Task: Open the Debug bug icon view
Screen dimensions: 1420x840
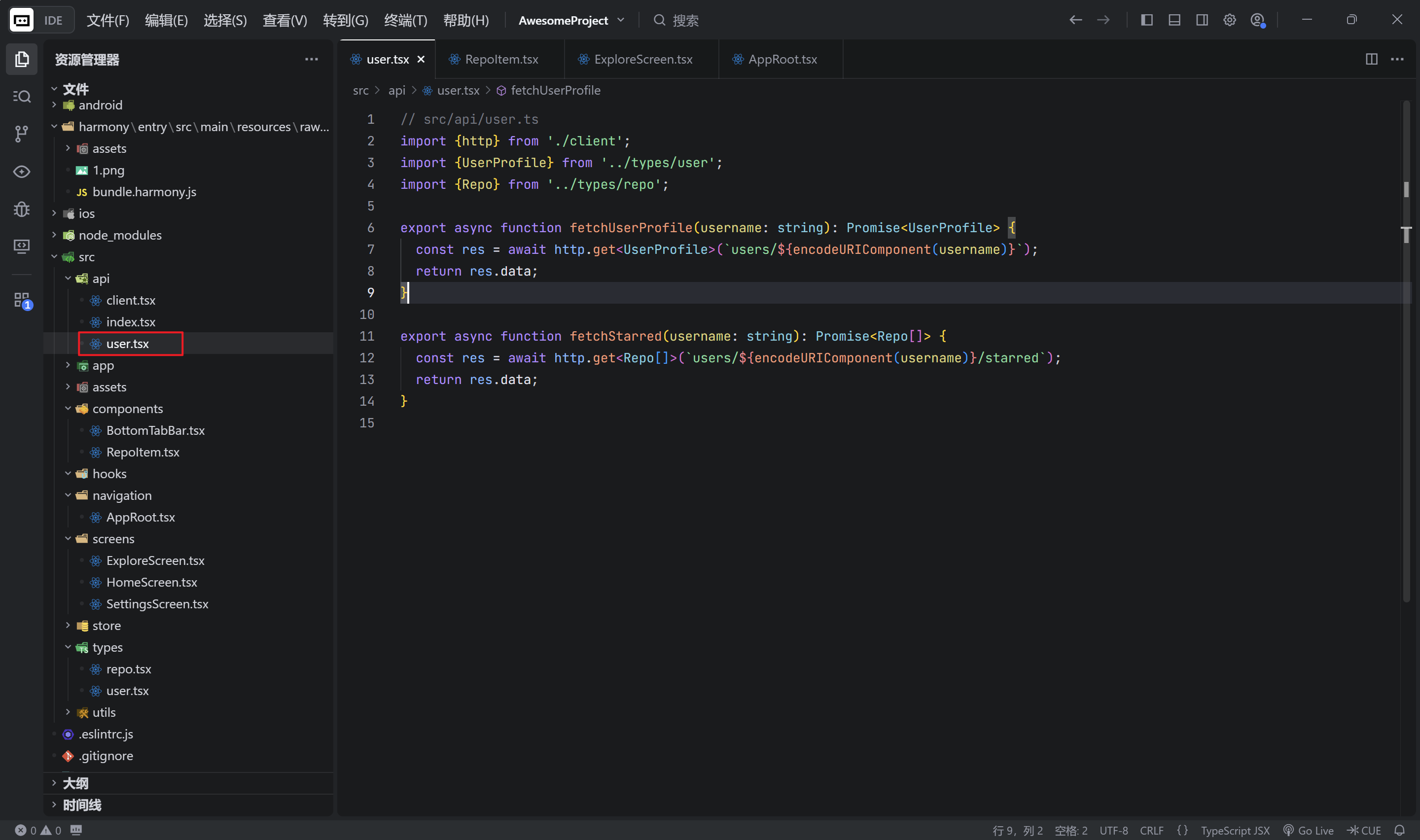Action: pos(22,210)
